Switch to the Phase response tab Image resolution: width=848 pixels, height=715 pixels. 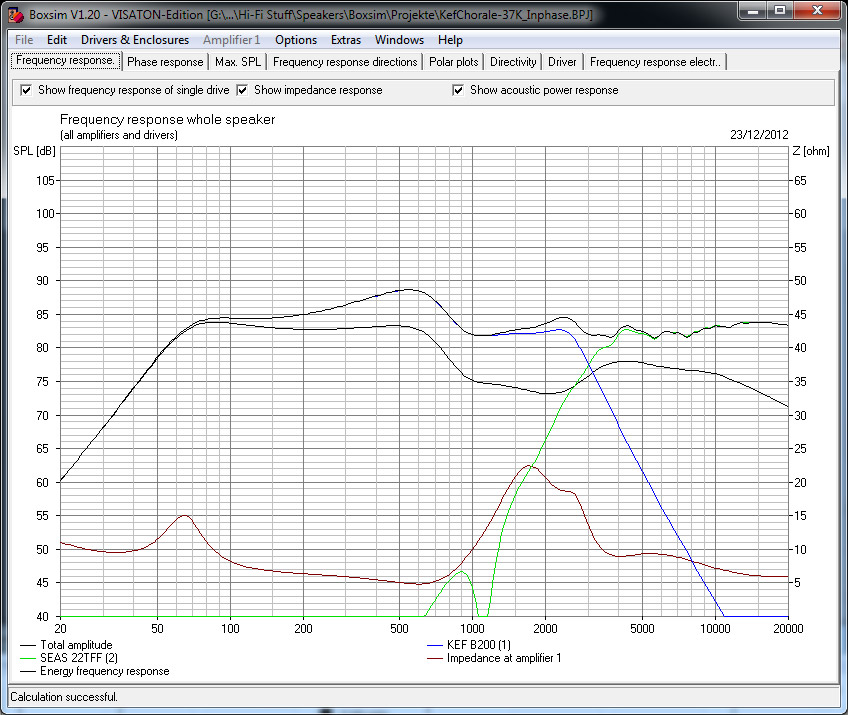pyautogui.click(x=165, y=62)
